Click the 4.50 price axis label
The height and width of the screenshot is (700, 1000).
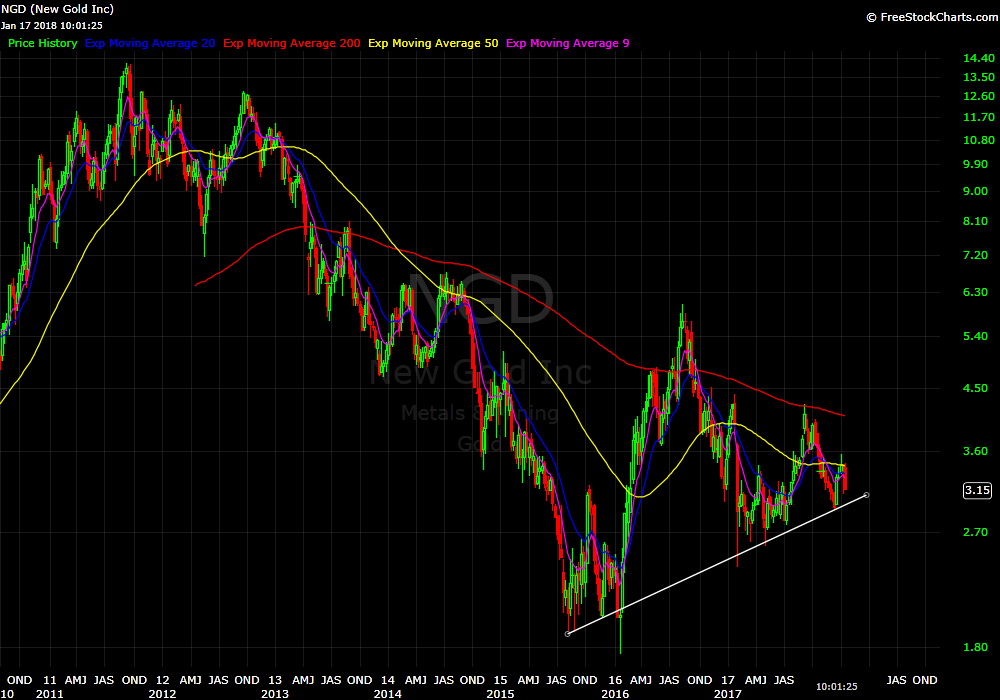pyautogui.click(x=975, y=388)
